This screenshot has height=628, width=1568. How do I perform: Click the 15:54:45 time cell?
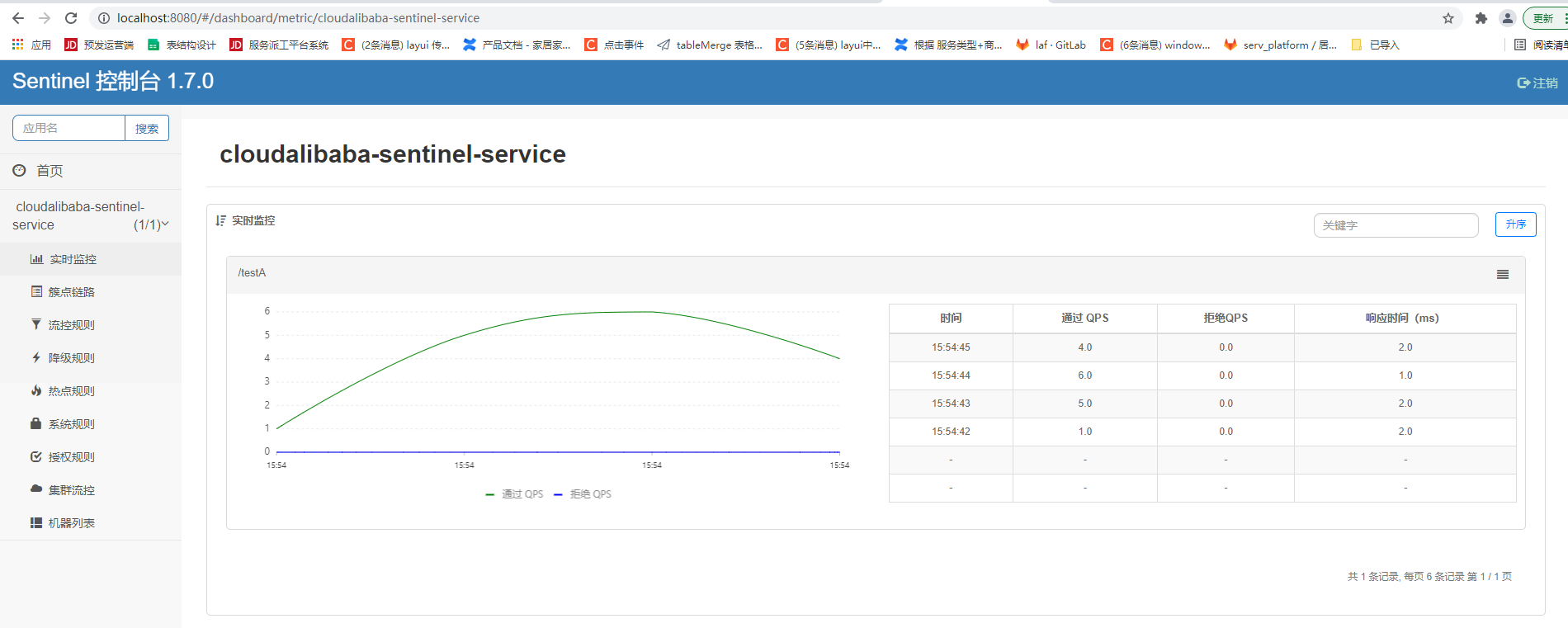click(951, 347)
